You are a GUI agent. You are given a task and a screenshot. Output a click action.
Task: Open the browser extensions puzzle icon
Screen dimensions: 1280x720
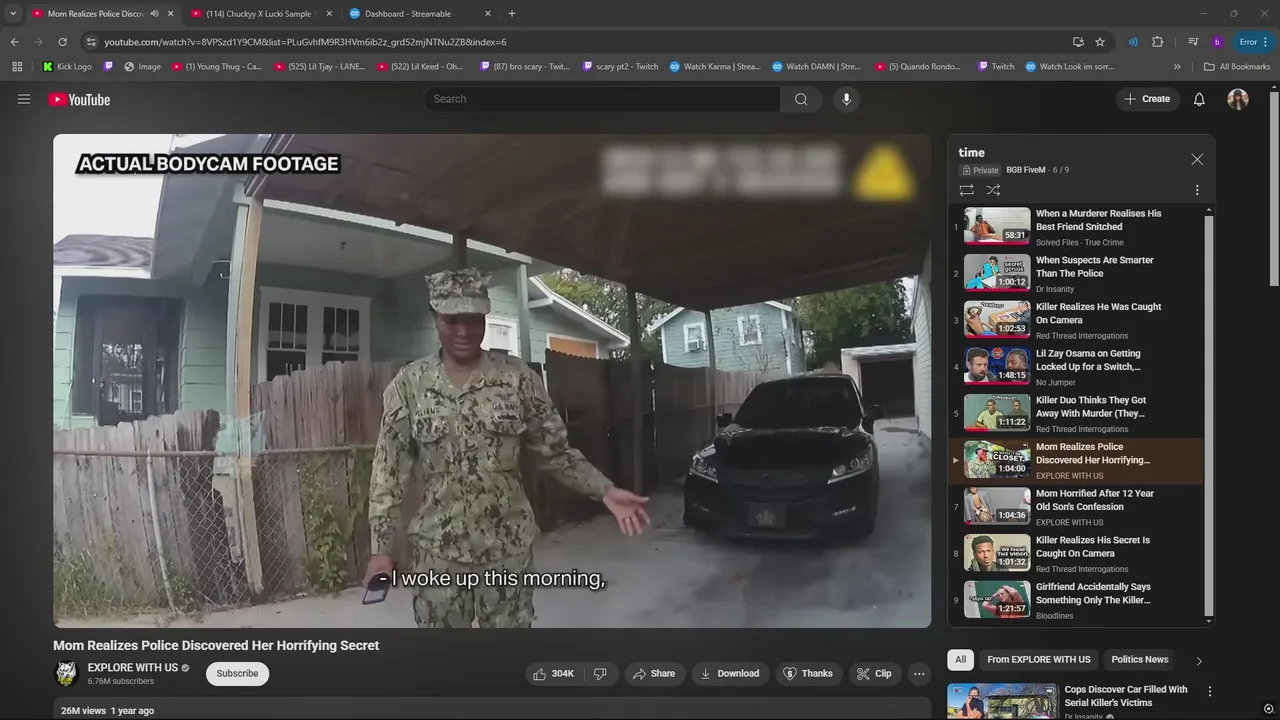coord(1158,42)
